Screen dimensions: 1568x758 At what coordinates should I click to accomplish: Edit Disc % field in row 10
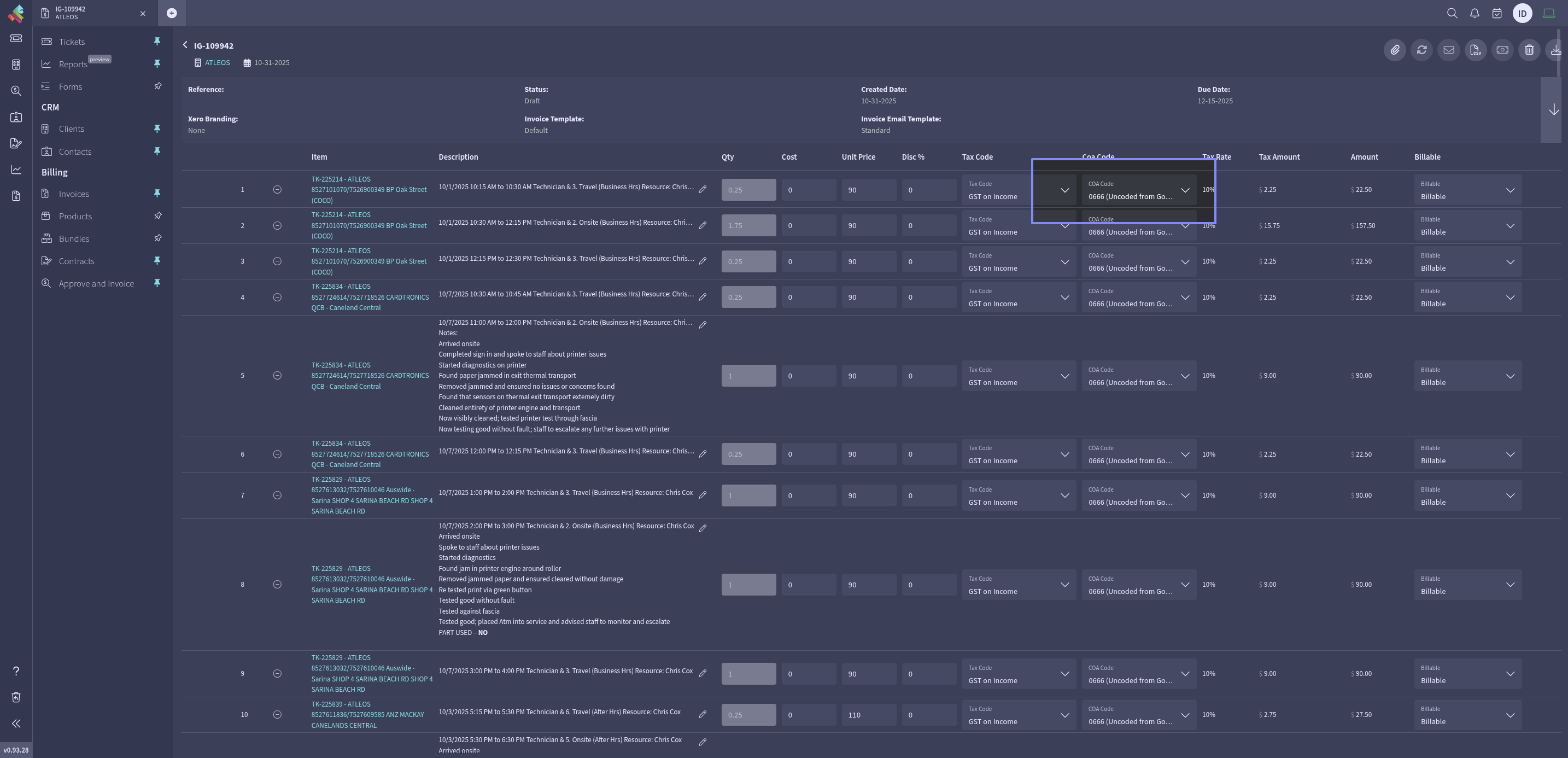[929, 715]
